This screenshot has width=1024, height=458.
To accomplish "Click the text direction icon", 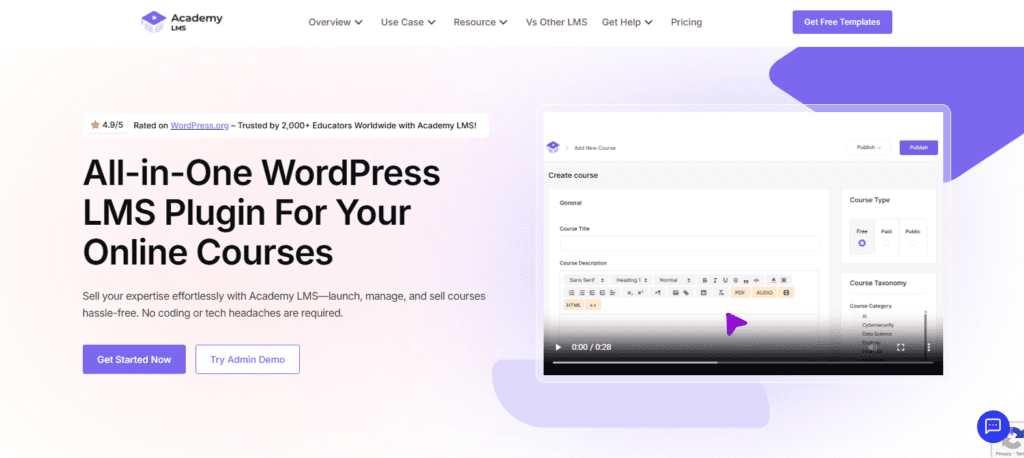I will 658,293.
